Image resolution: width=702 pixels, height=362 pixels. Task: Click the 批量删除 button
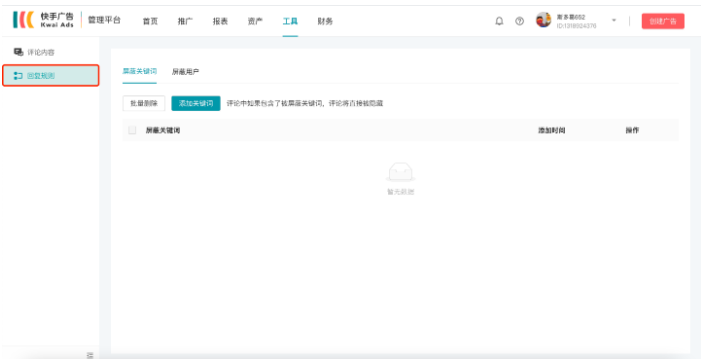coord(144,103)
